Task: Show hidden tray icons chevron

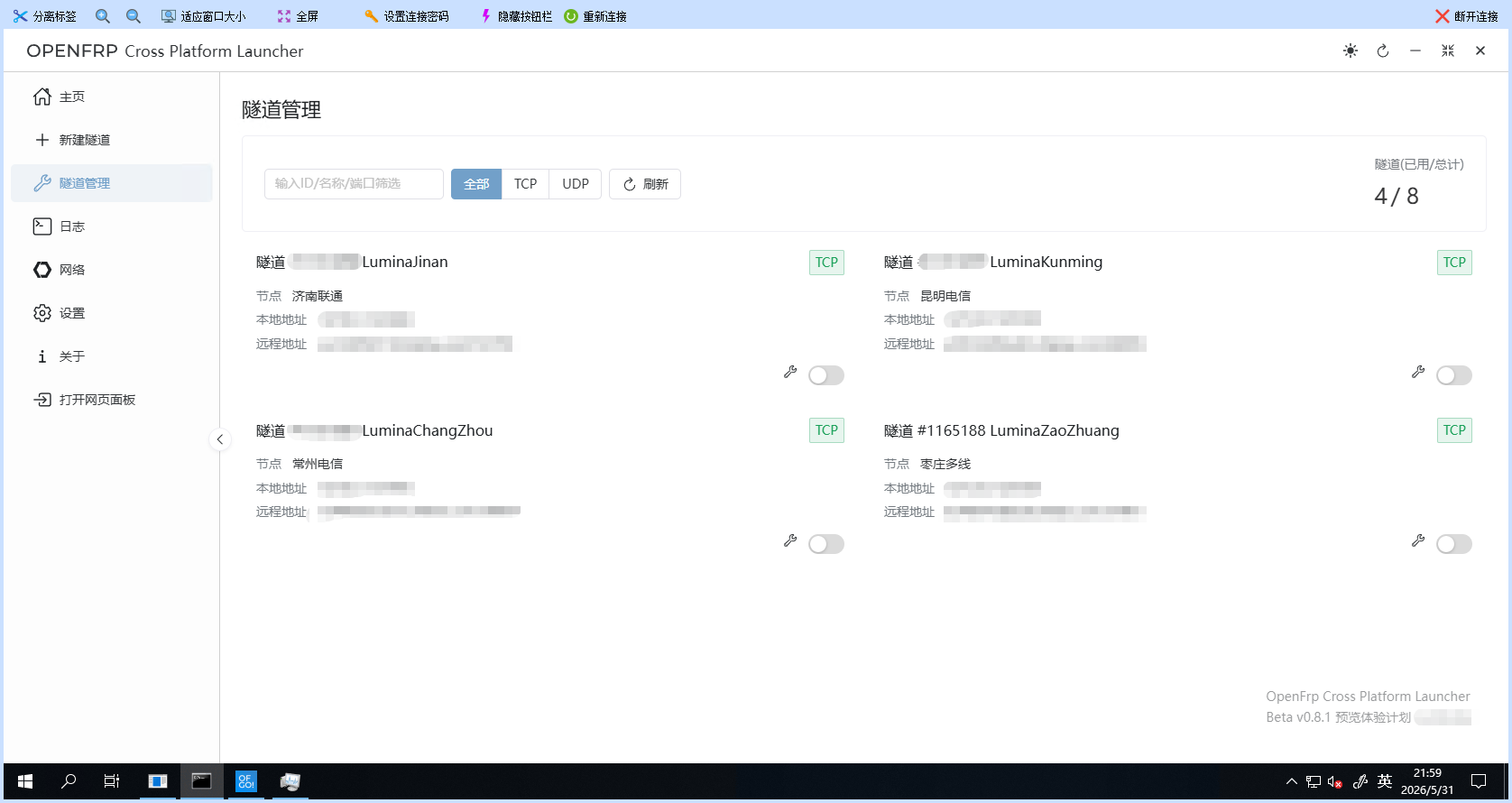Action: 1292,781
